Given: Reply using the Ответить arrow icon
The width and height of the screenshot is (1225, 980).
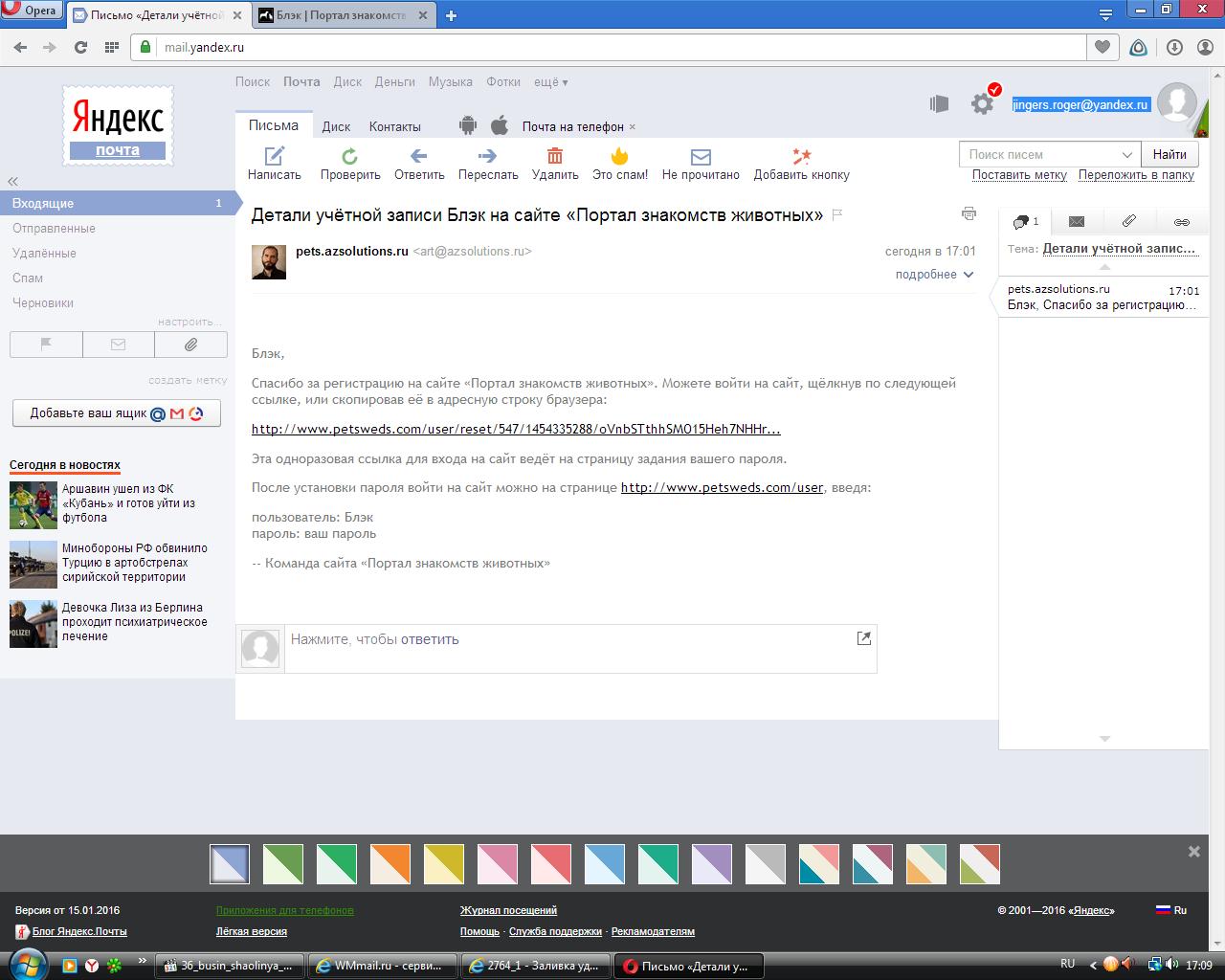Looking at the screenshot, I should pos(418,156).
